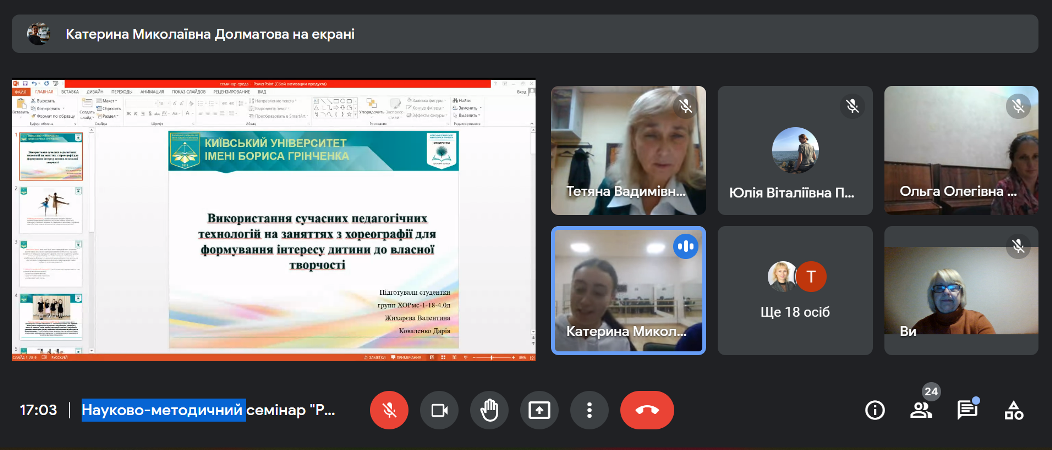Open the "Ще 18 осіб" participants tile
Image resolution: width=1052 pixels, height=450 pixels.
coord(795,290)
